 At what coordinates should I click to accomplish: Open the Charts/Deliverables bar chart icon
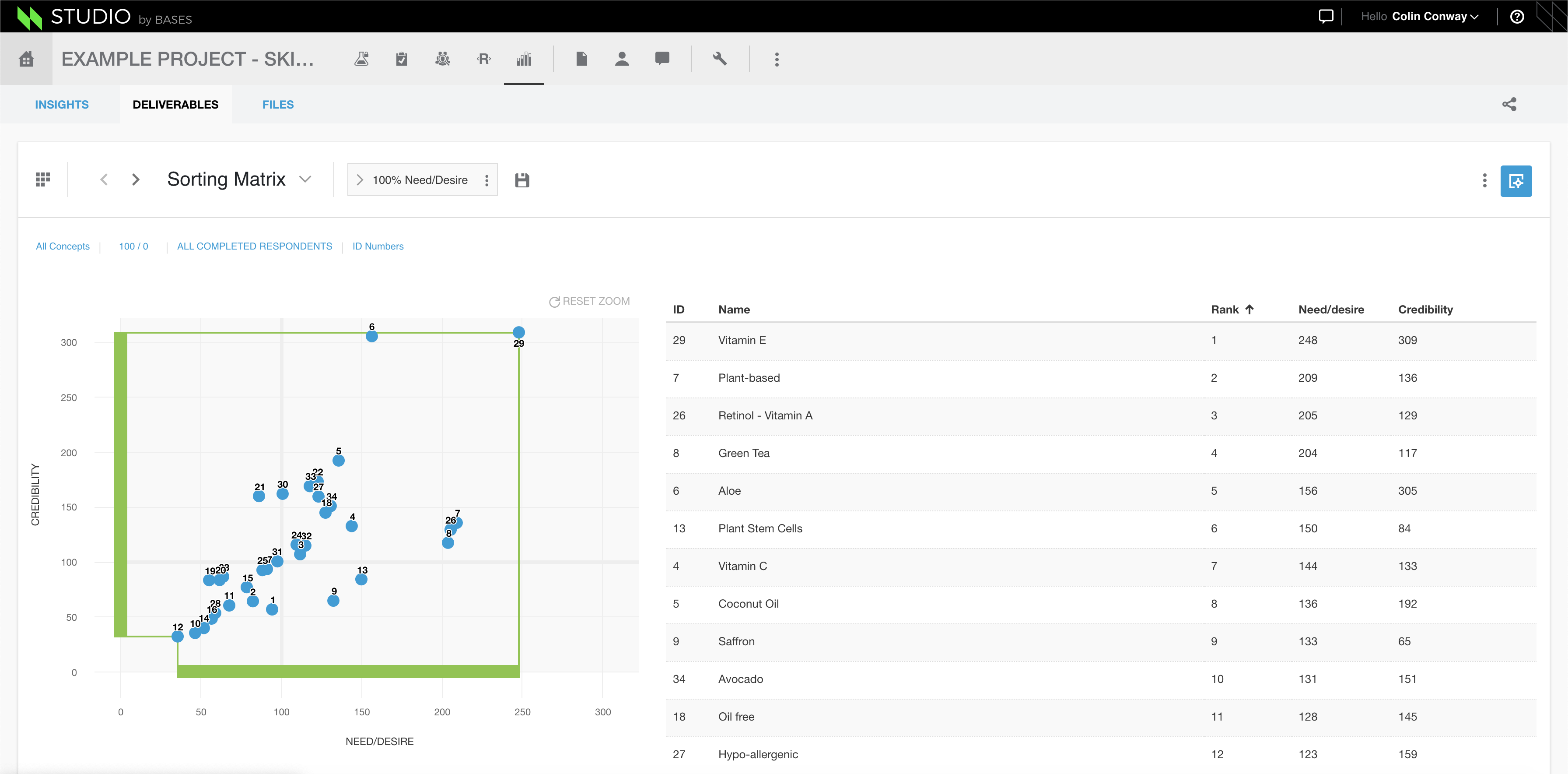coord(524,59)
